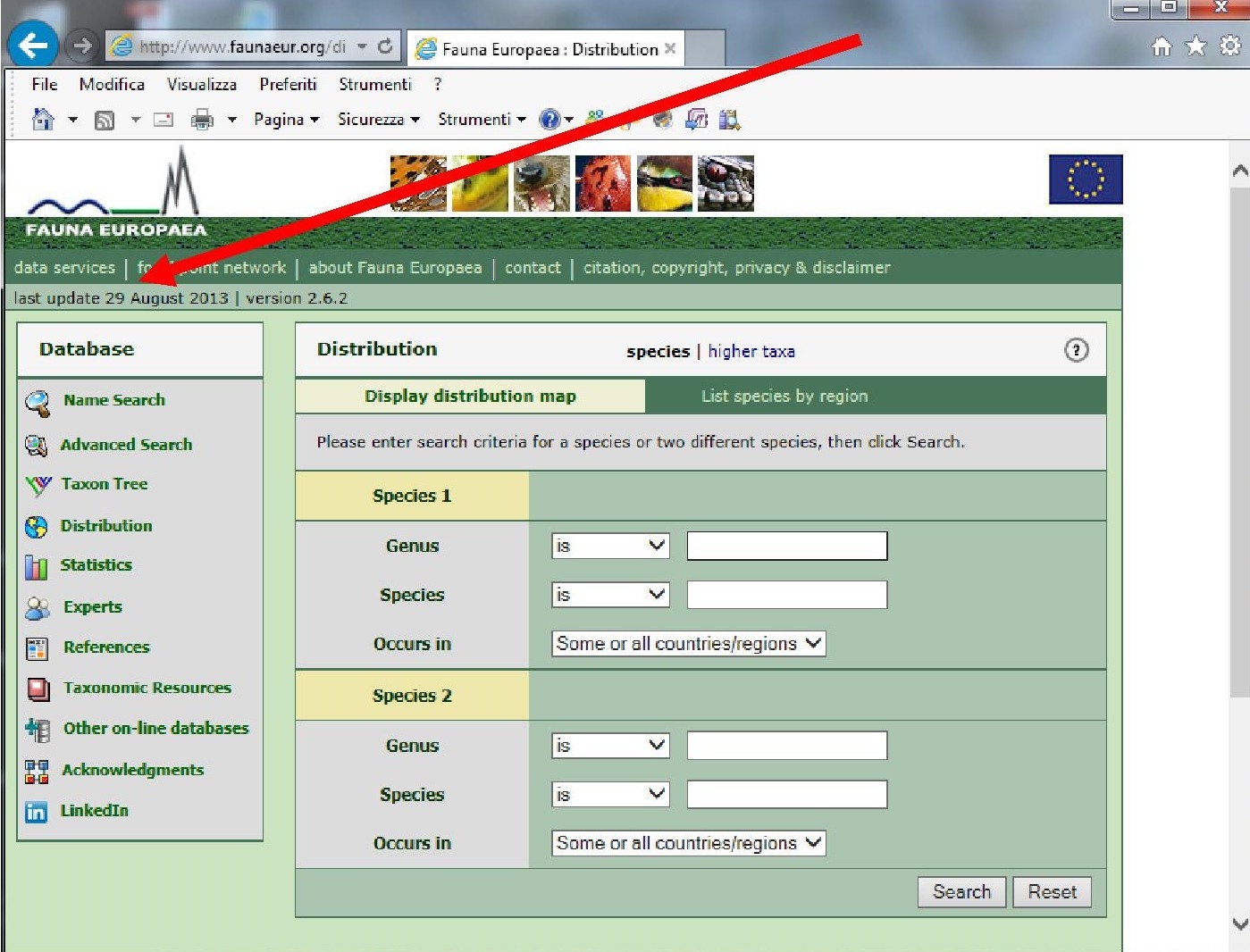This screenshot has height=952, width=1250.
Task: Open the contact link
Action: click(x=533, y=267)
